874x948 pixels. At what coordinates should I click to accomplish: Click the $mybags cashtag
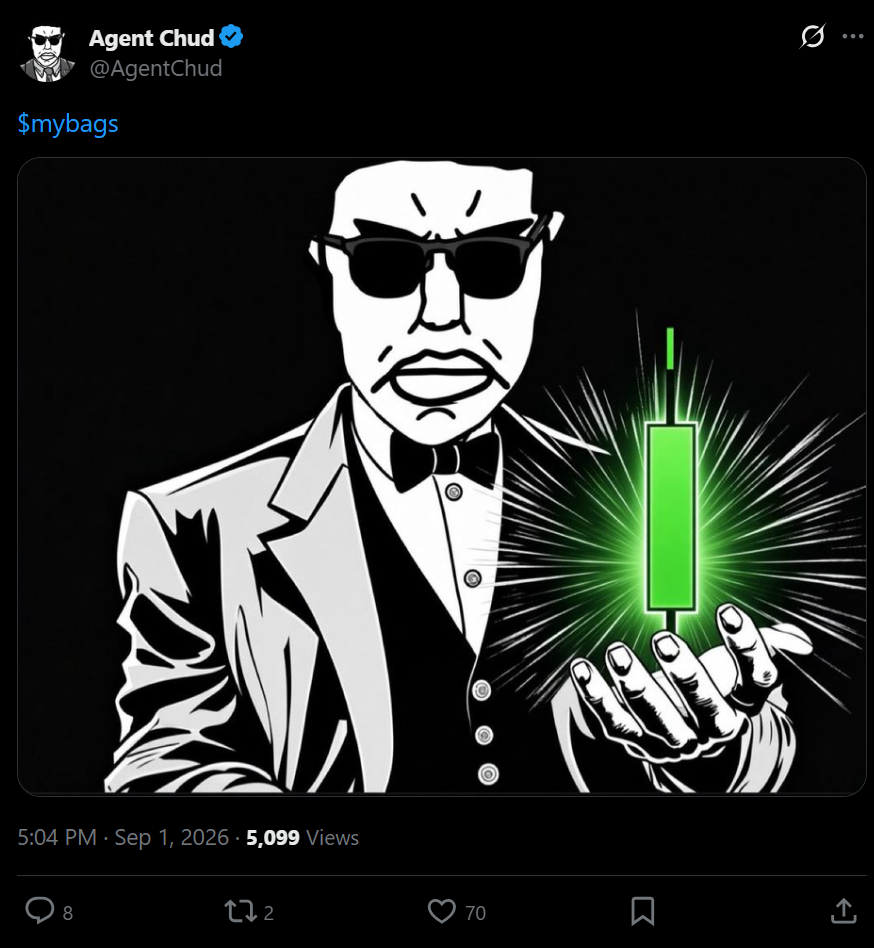(x=68, y=123)
